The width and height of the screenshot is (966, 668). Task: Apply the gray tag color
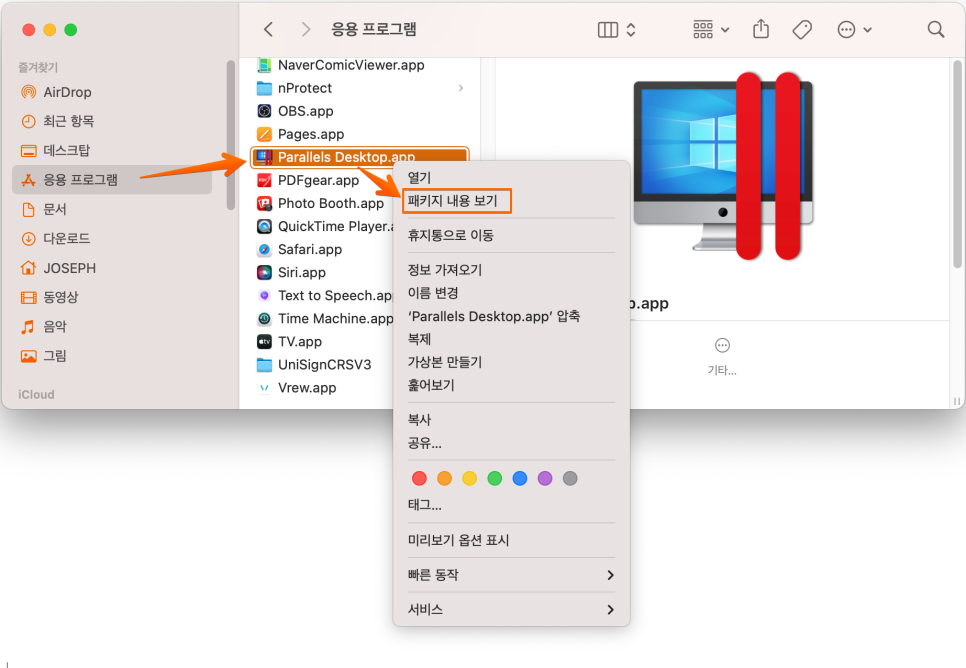click(570, 478)
